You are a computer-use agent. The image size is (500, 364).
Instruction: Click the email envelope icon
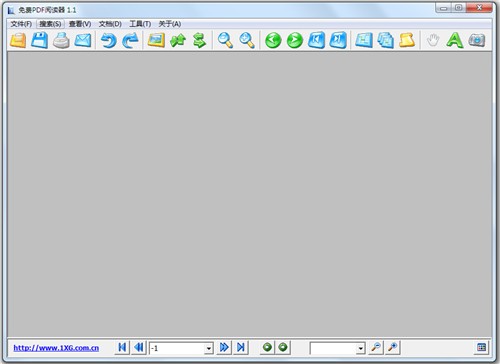click(x=83, y=40)
